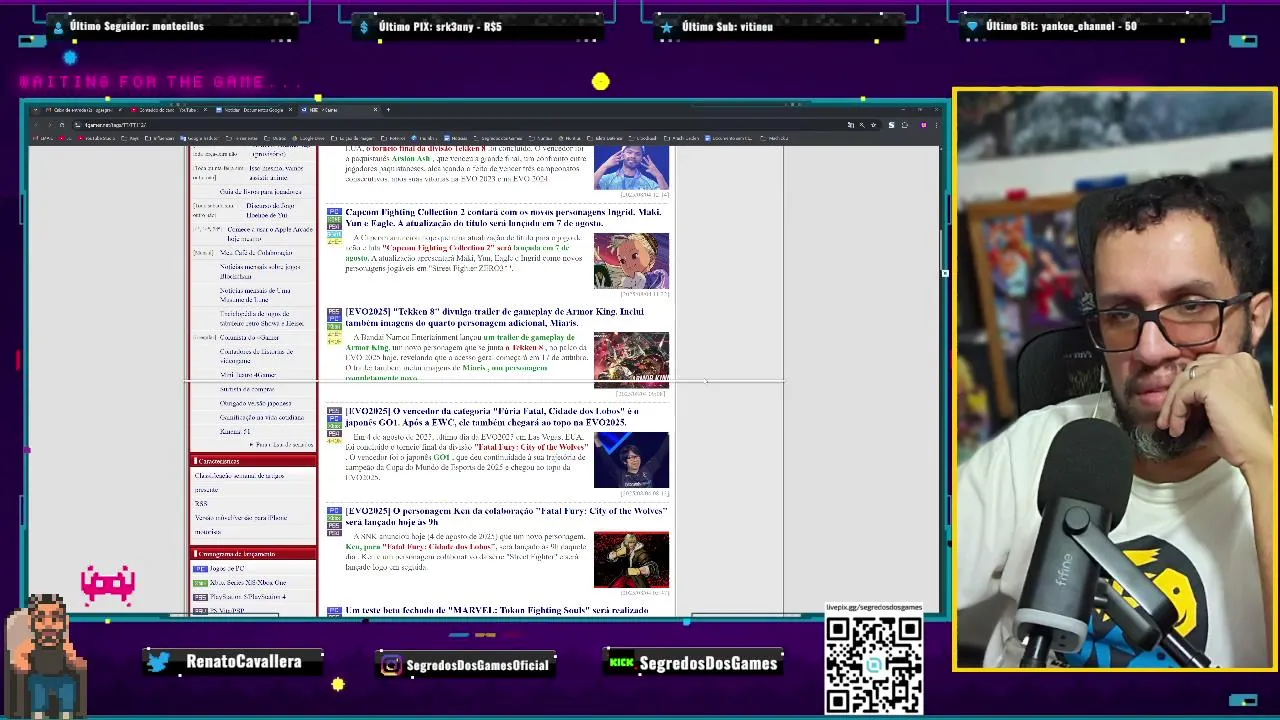Click the bookmark star in address bar
This screenshot has width=1280, height=720.
click(873, 125)
